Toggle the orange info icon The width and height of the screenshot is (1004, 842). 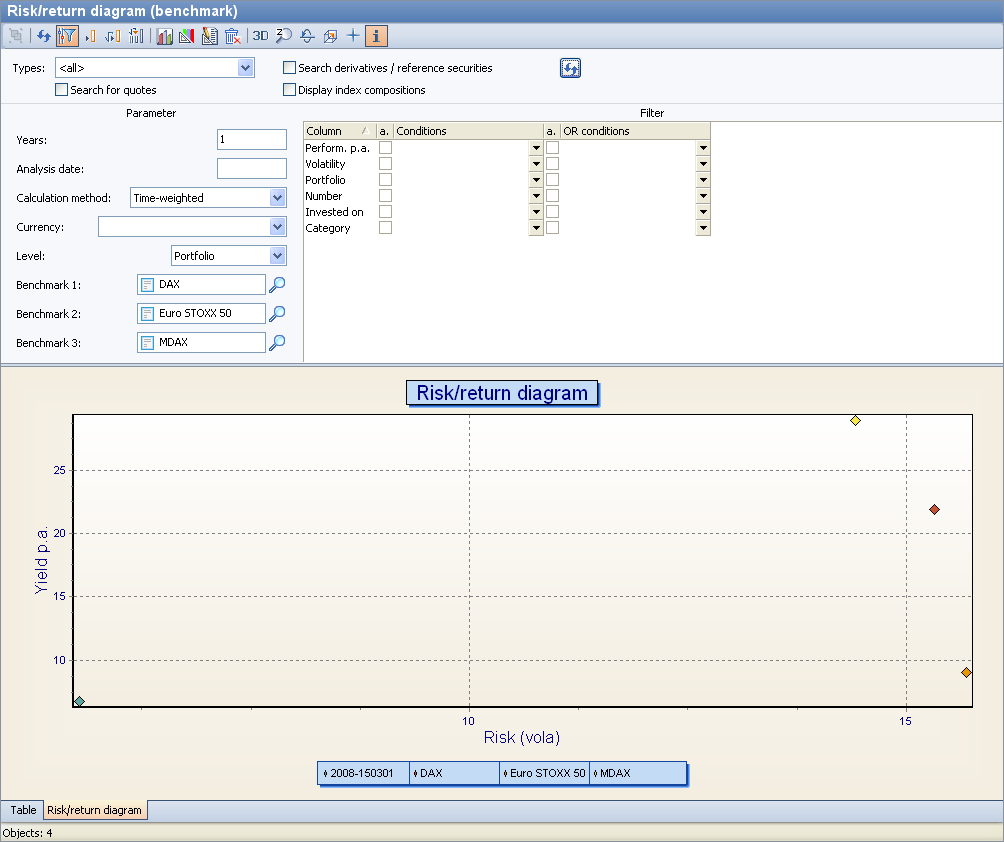coord(376,36)
